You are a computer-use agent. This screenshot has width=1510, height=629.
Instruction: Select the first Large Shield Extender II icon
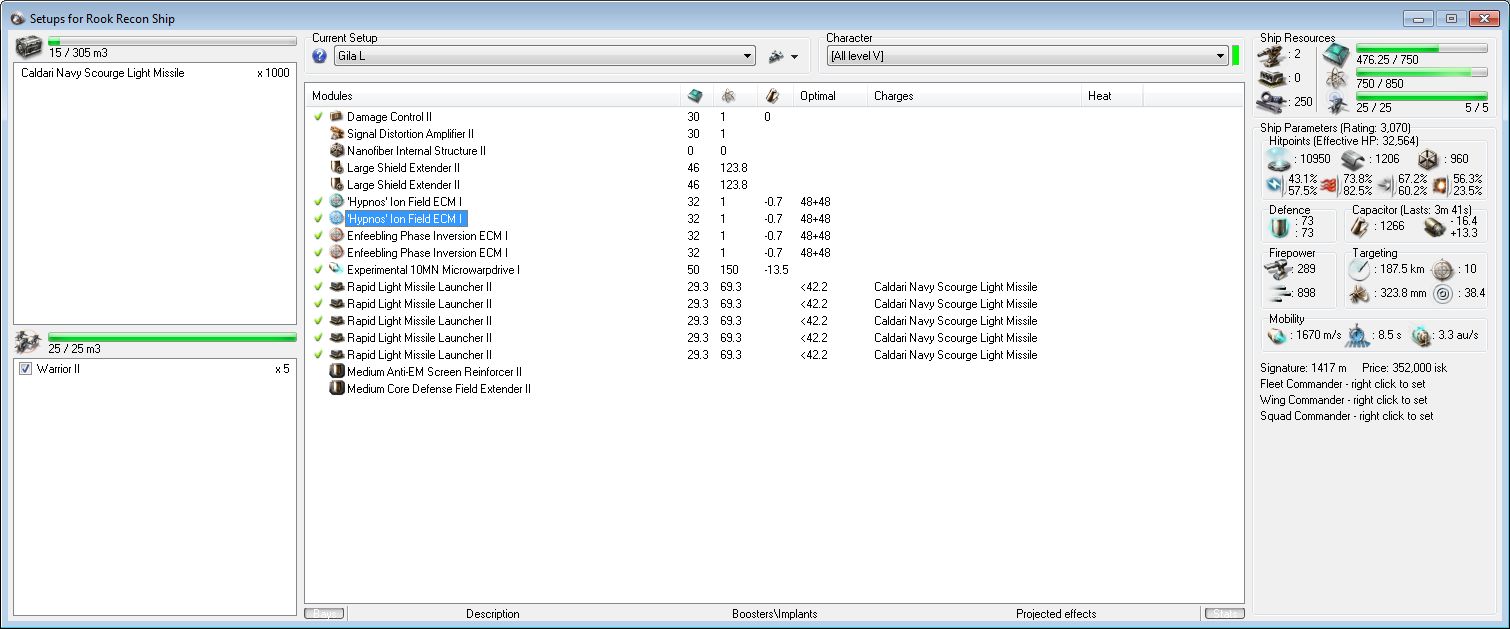[336, 168]
